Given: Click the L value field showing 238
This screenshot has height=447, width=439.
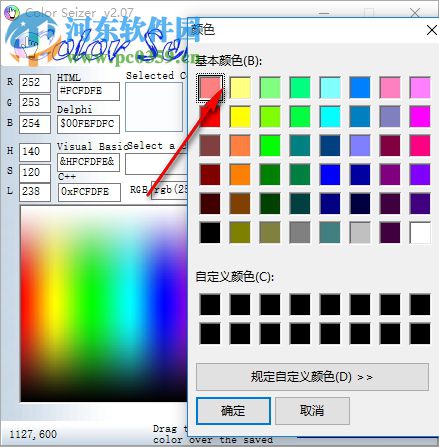Looking at the screenshot, I should click(35, 192).
